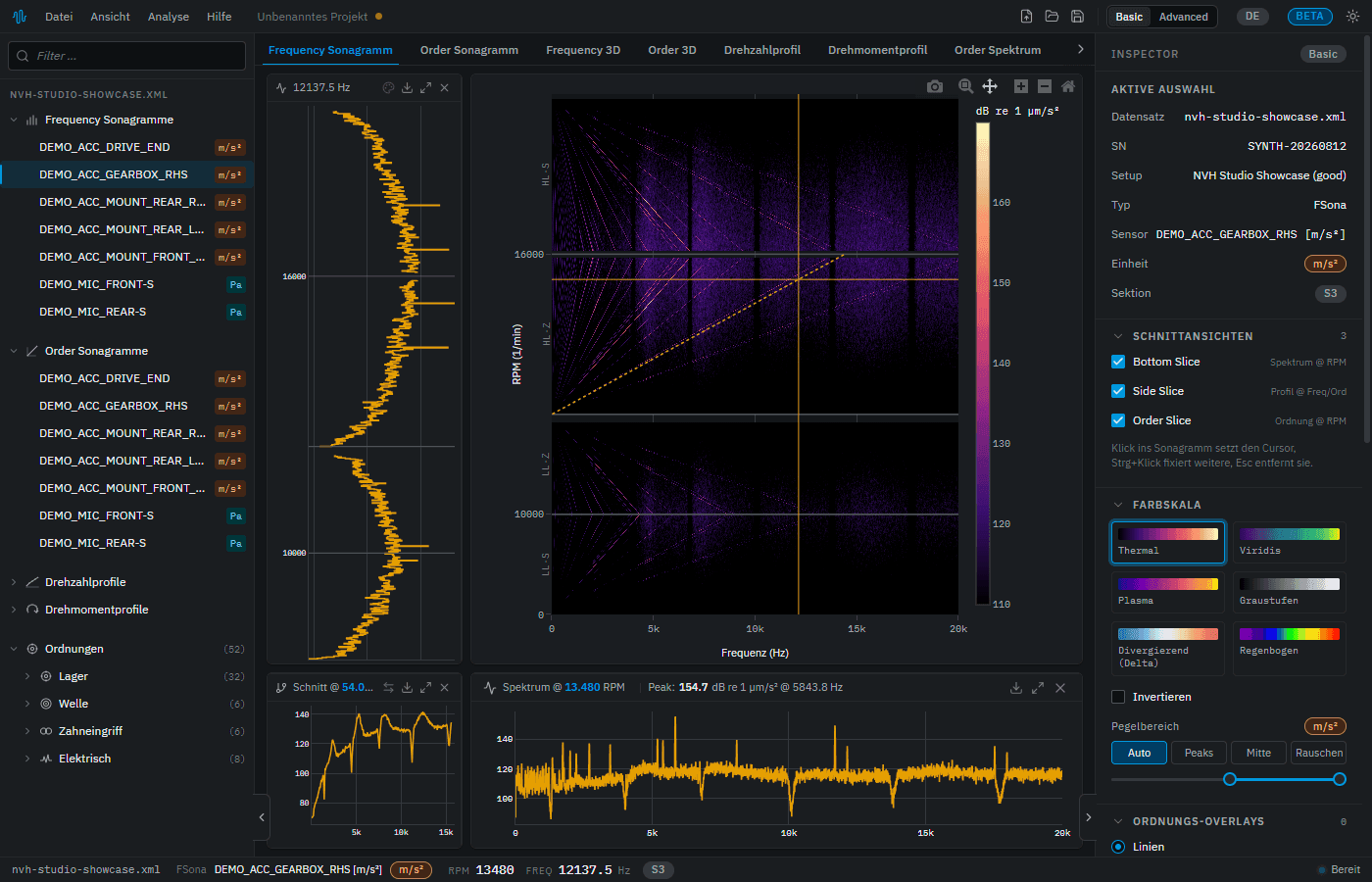Uncheck the Order Slice checkbox
This screenshot has width=1372, height=882.
[x=1118, y=420]
